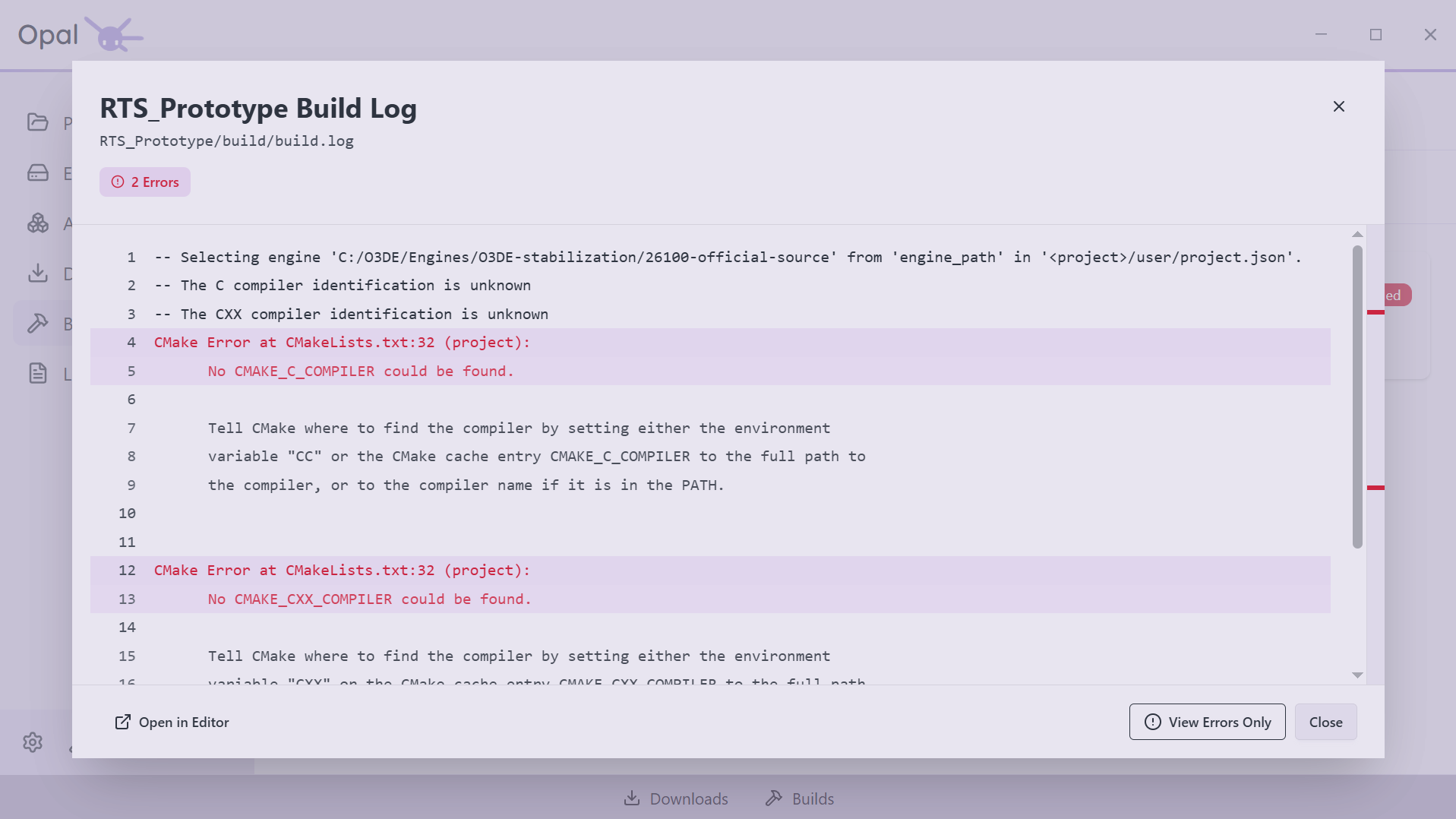Screen dimensions: 1456x819
Task: Click the Opal logo icon
Action: [x=114, y=34]
